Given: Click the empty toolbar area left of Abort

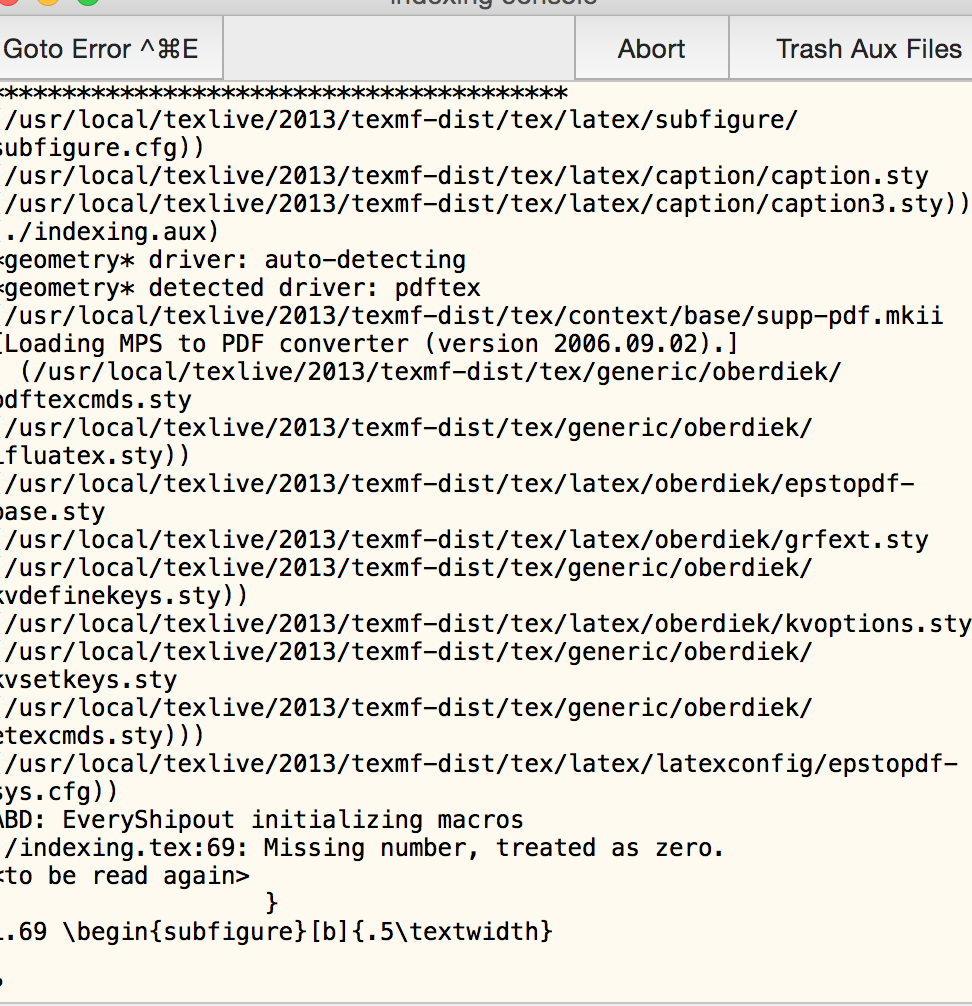Looking at the screenshot, I should 398,49.
